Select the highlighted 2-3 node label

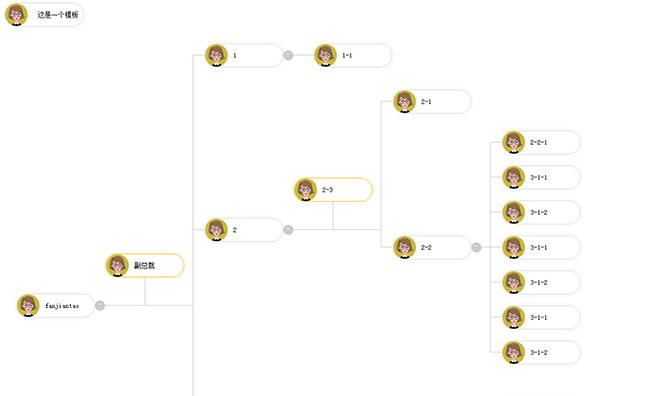point(327,189)
